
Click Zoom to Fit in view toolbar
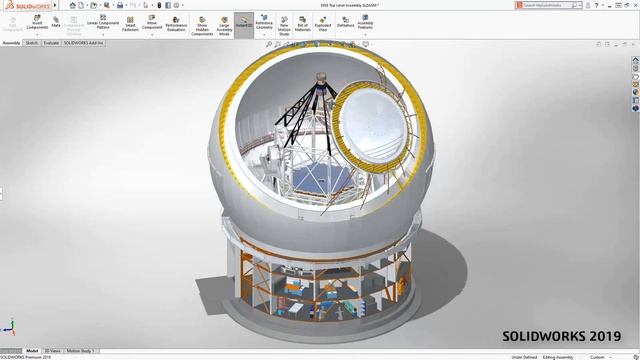[269, 44]
